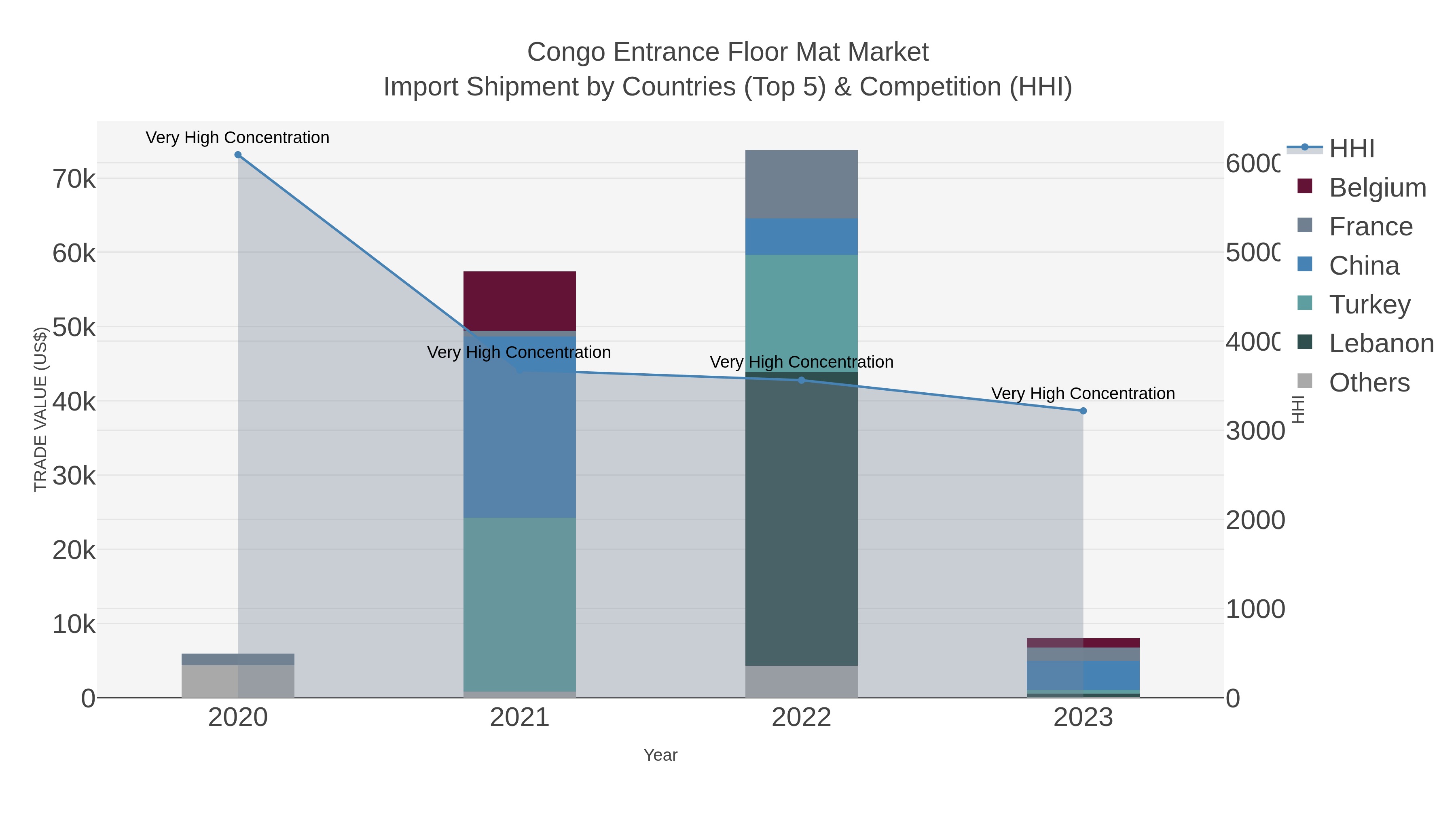Click the 2021 x-axis label
Image resolution: width=1456 pixels, height=819 pixels.
(x=519, y=718)
